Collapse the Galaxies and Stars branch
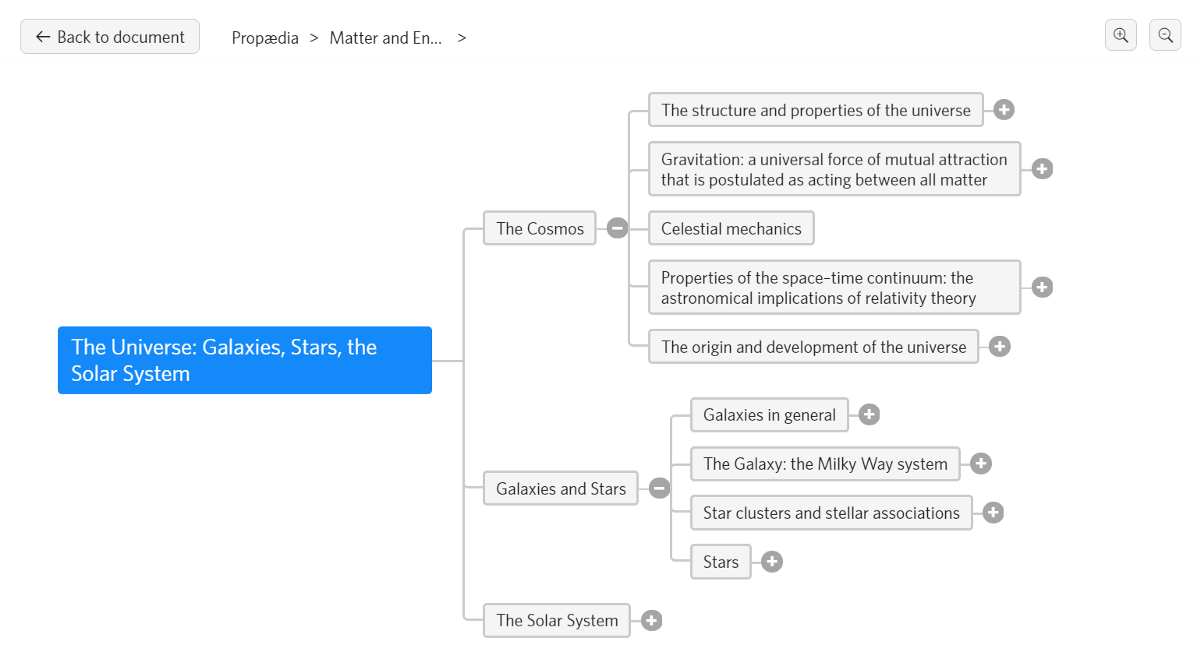The width and height of the screenshot is (1200, 662). coord(659,488)
